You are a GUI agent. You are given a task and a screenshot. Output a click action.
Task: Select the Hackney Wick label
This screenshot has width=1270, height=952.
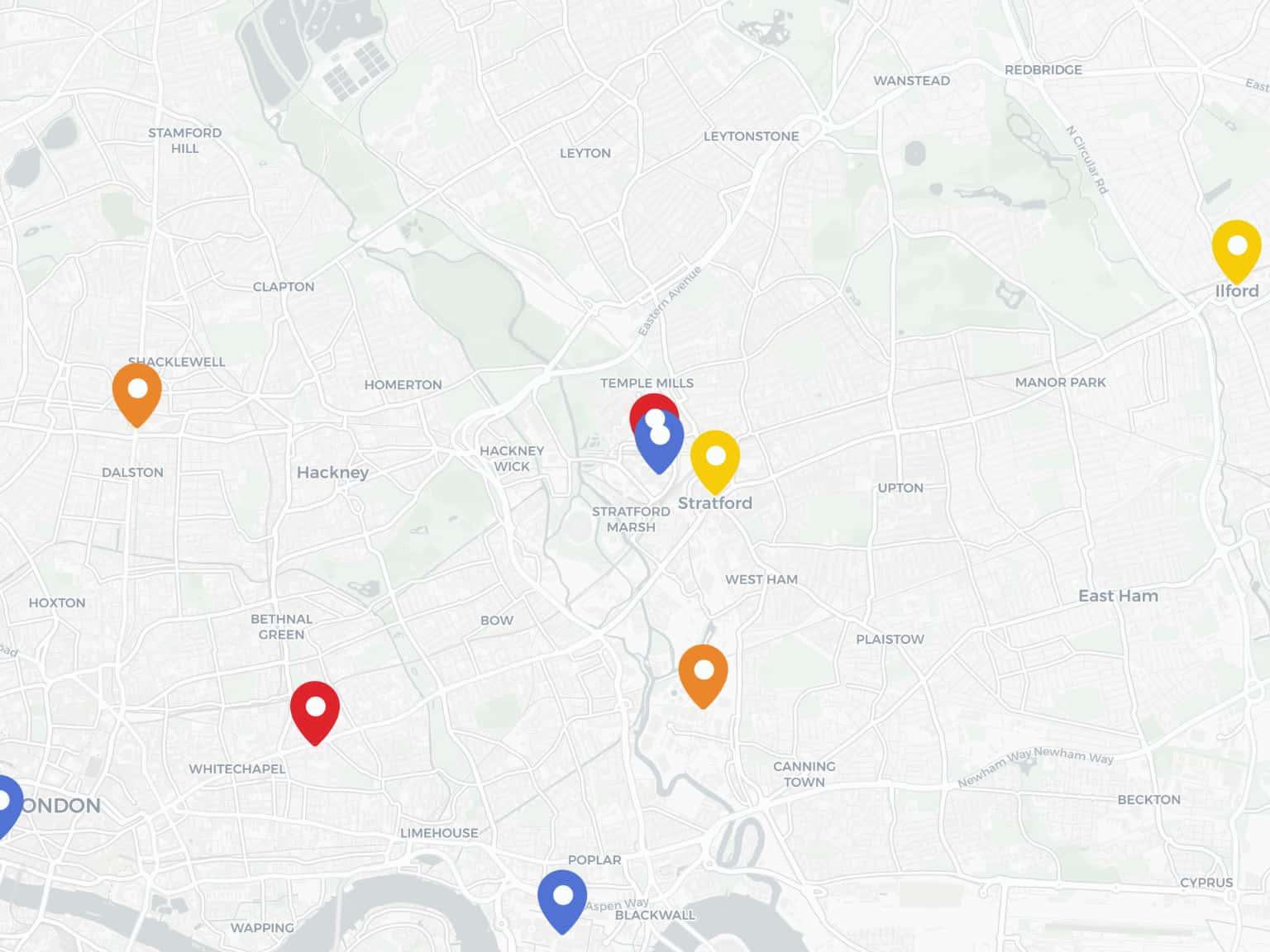tap(512, 459)
